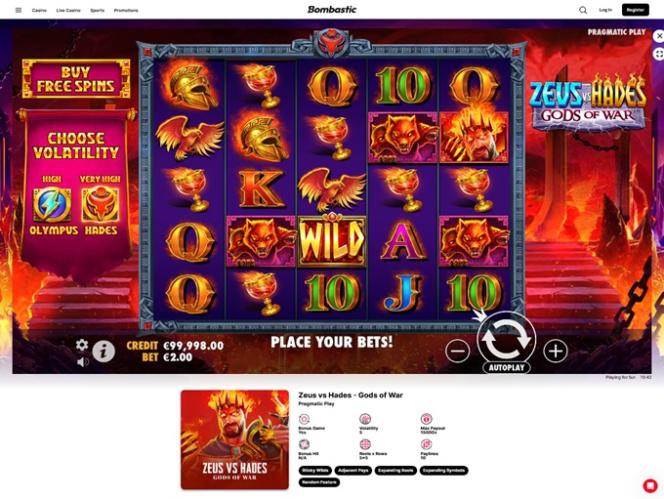Open the hamburger menu in site header
This screenshot has width=664, height=499.
click(18, 10)
